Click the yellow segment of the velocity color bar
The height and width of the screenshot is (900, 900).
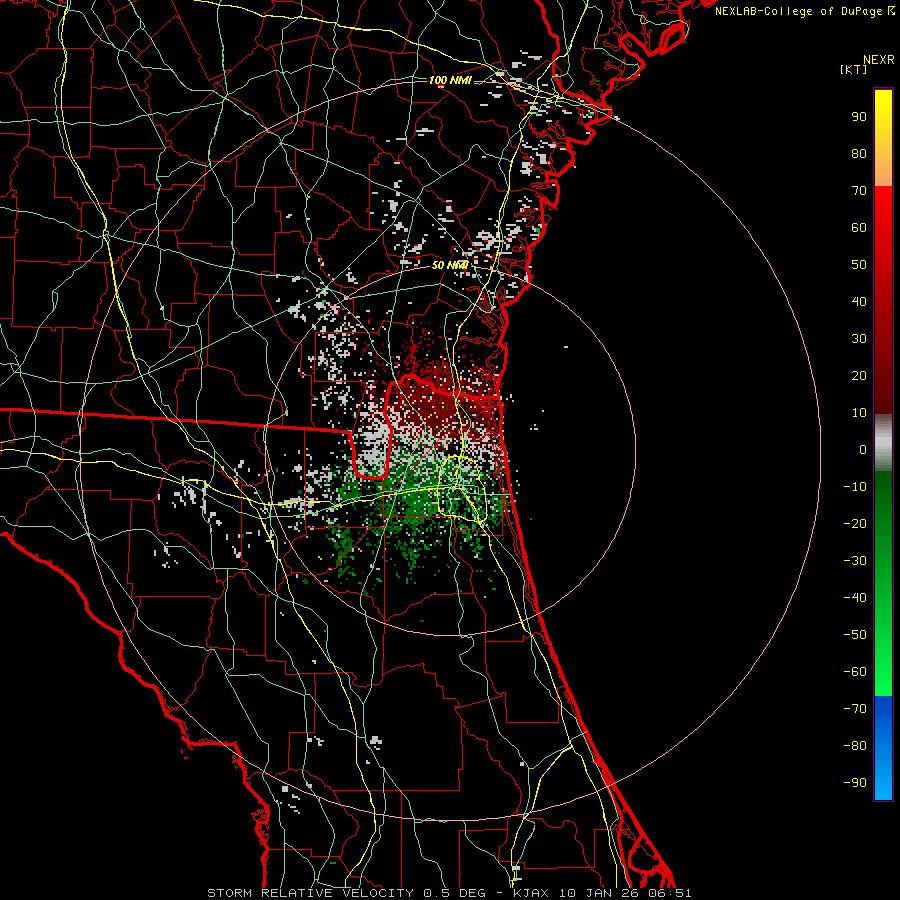tap(883, 138)
